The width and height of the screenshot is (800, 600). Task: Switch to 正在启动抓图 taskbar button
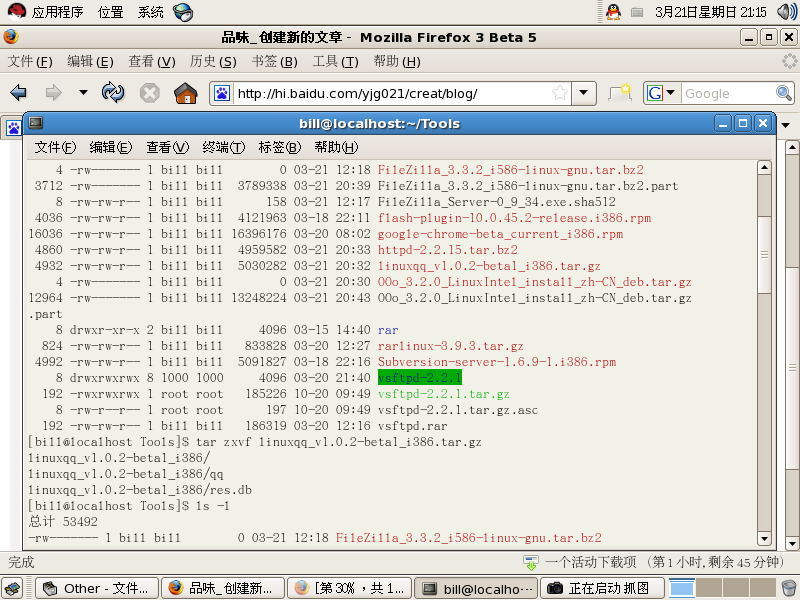(602, 588)
